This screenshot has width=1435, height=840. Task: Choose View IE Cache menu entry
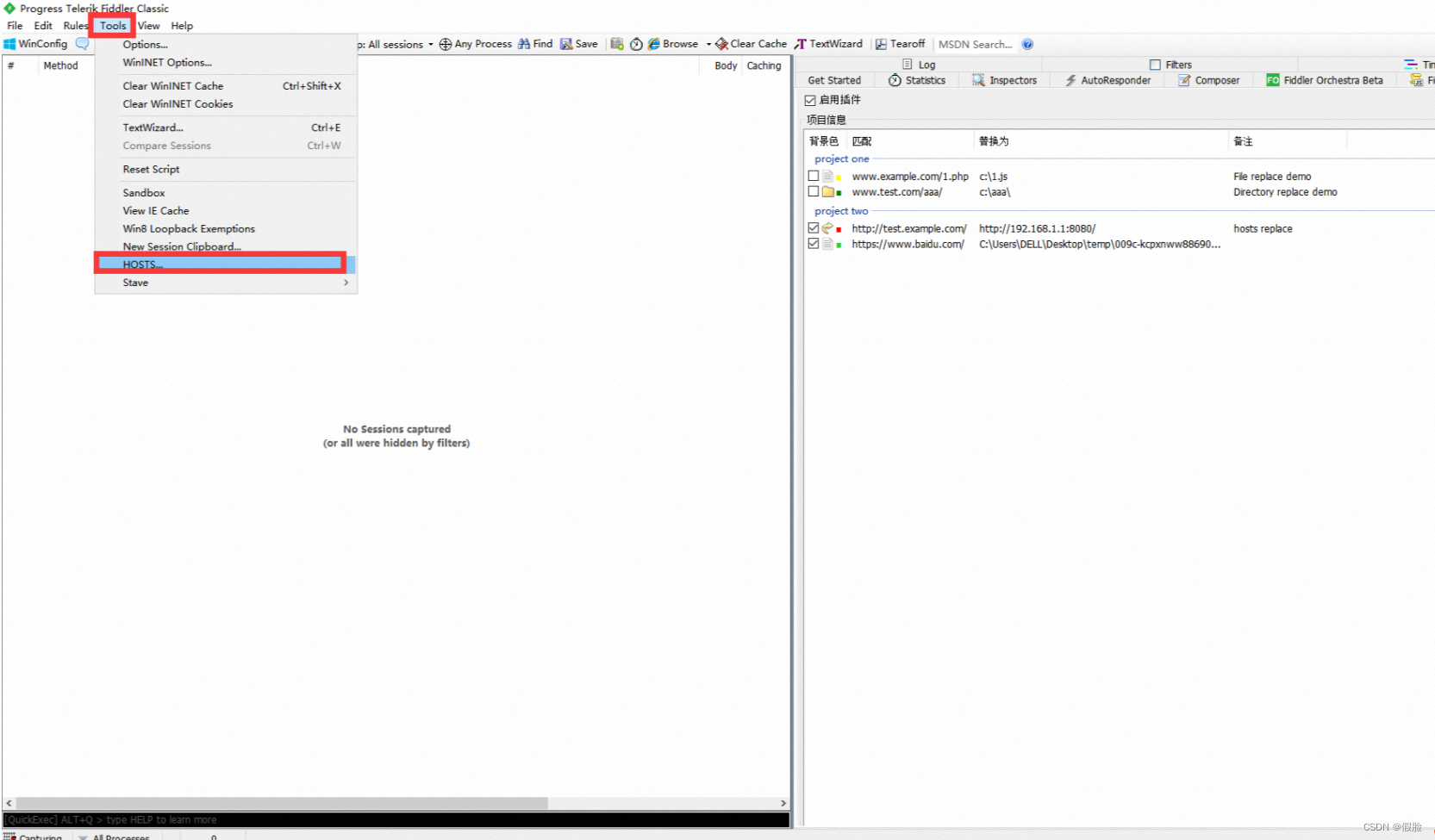pyautogui.click(x=226, y=211)
